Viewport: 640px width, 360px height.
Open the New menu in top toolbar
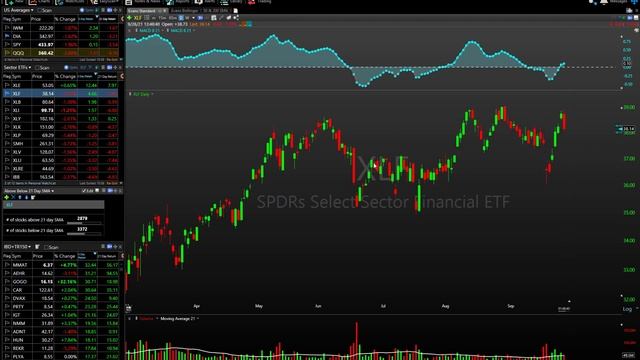point(14,2)
